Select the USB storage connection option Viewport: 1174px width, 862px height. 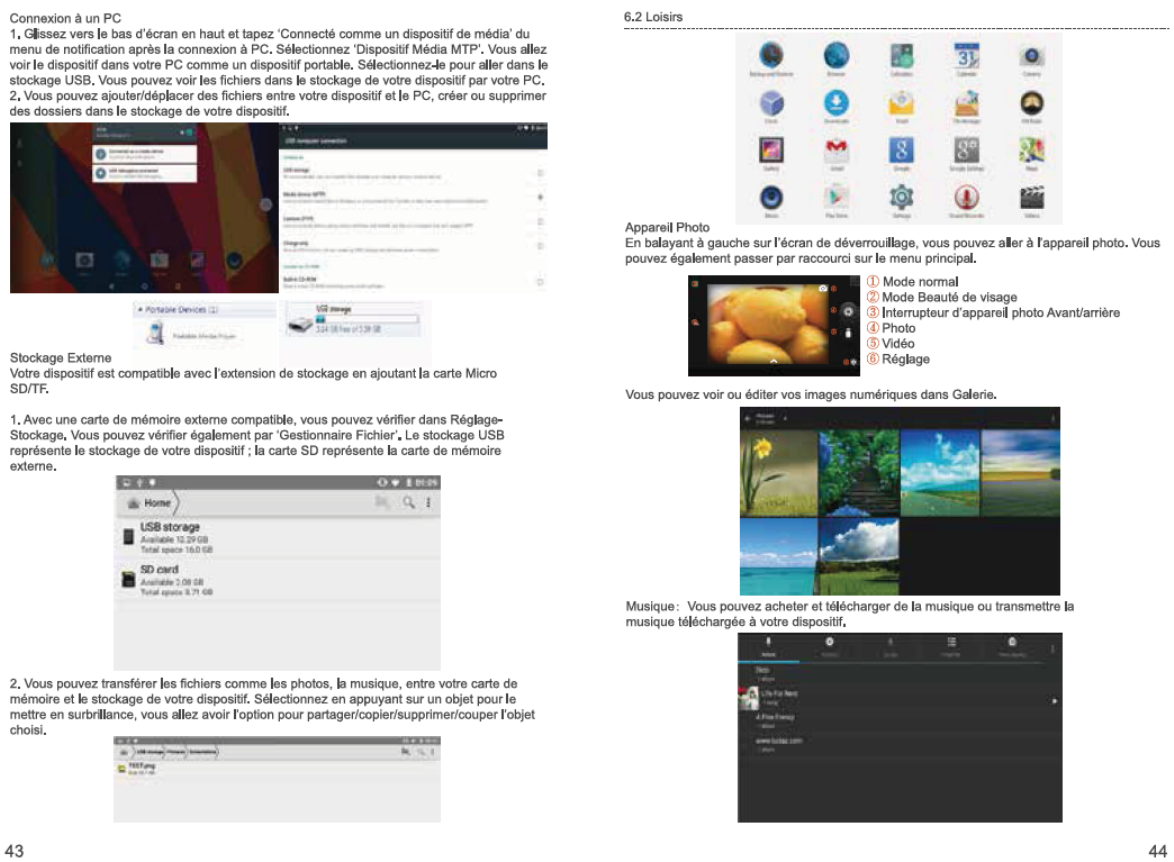click(413, 173)
